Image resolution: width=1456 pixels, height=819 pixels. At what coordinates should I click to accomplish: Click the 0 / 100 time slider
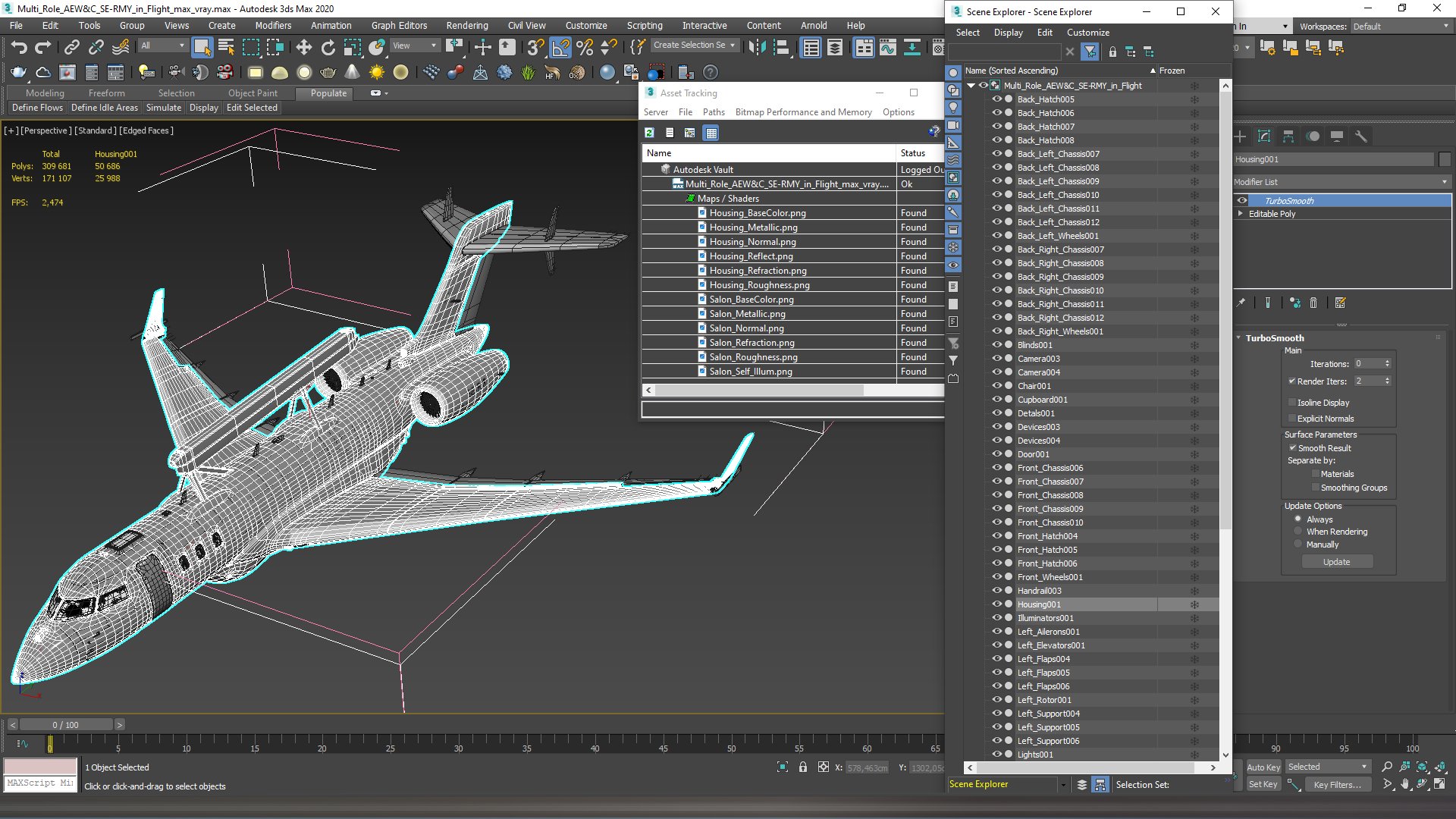[66, 725]
